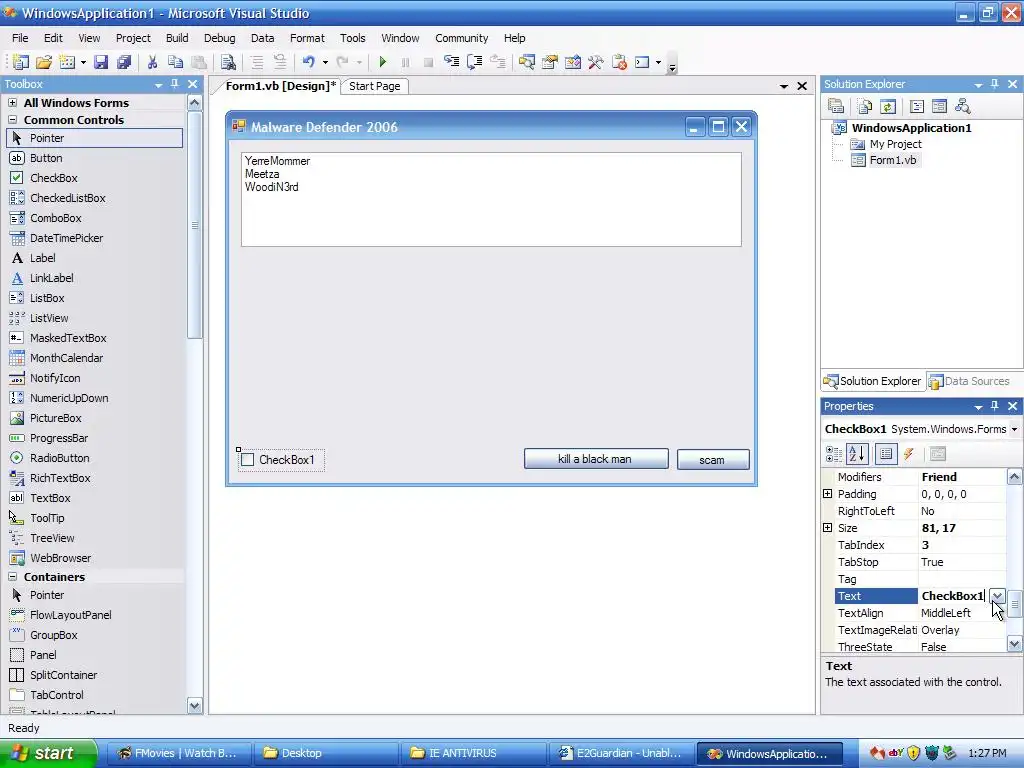This screenshot has height=768, width=1024.
Task: Click the Undo arrow icon
Action: (x=308, y=62)
